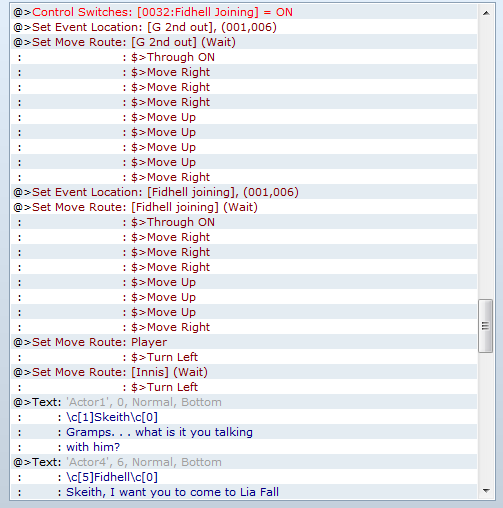The image size is (503, 508).
Task: Click the \c[1]Skeith\c[0] line
Action: click(244, 417)
